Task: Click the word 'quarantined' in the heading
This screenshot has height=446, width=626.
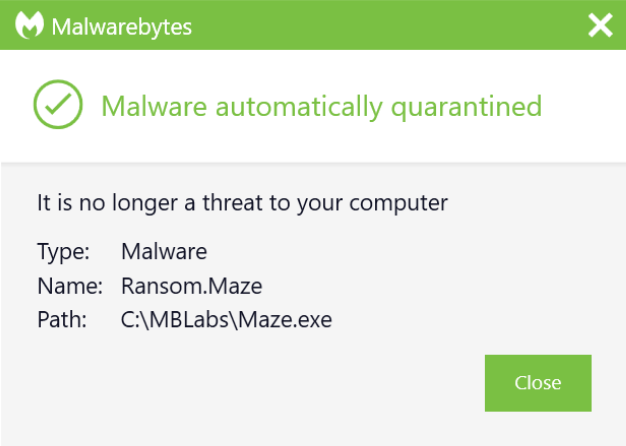Action: [466, 107]
